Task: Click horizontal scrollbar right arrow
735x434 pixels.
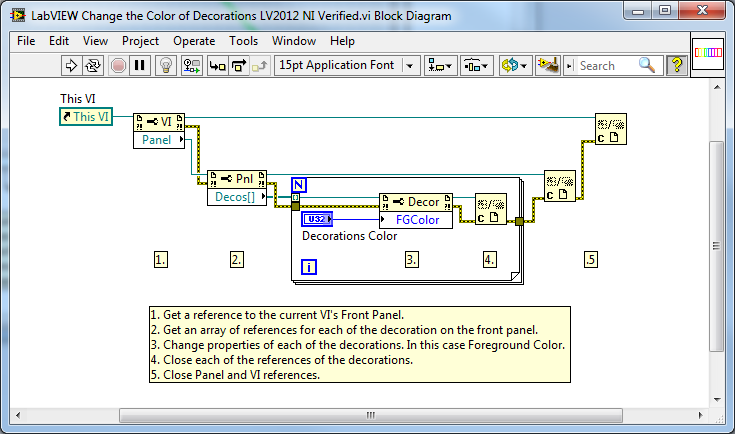Action: tap(701, 415)
